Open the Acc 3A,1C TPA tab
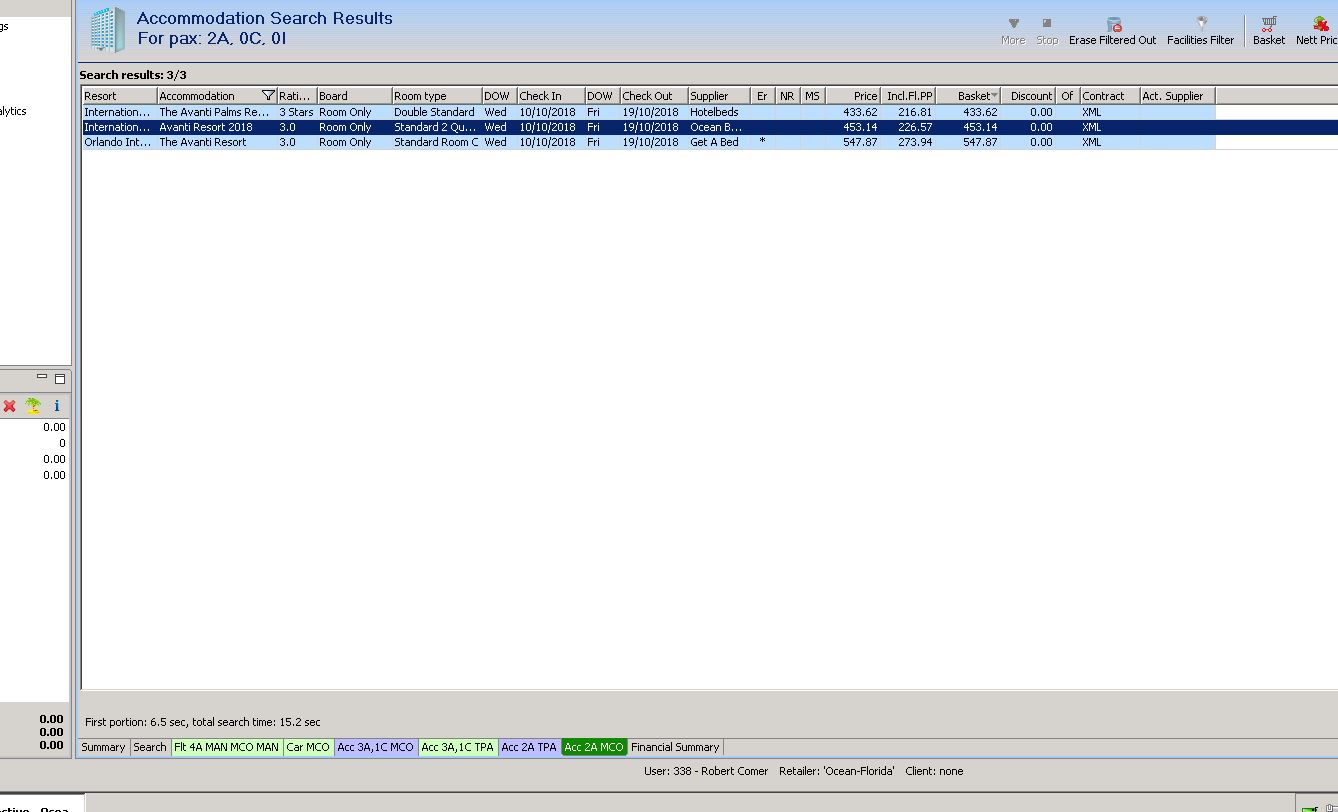The width and height of the screenshot is (1338, 812). [458, 747]
